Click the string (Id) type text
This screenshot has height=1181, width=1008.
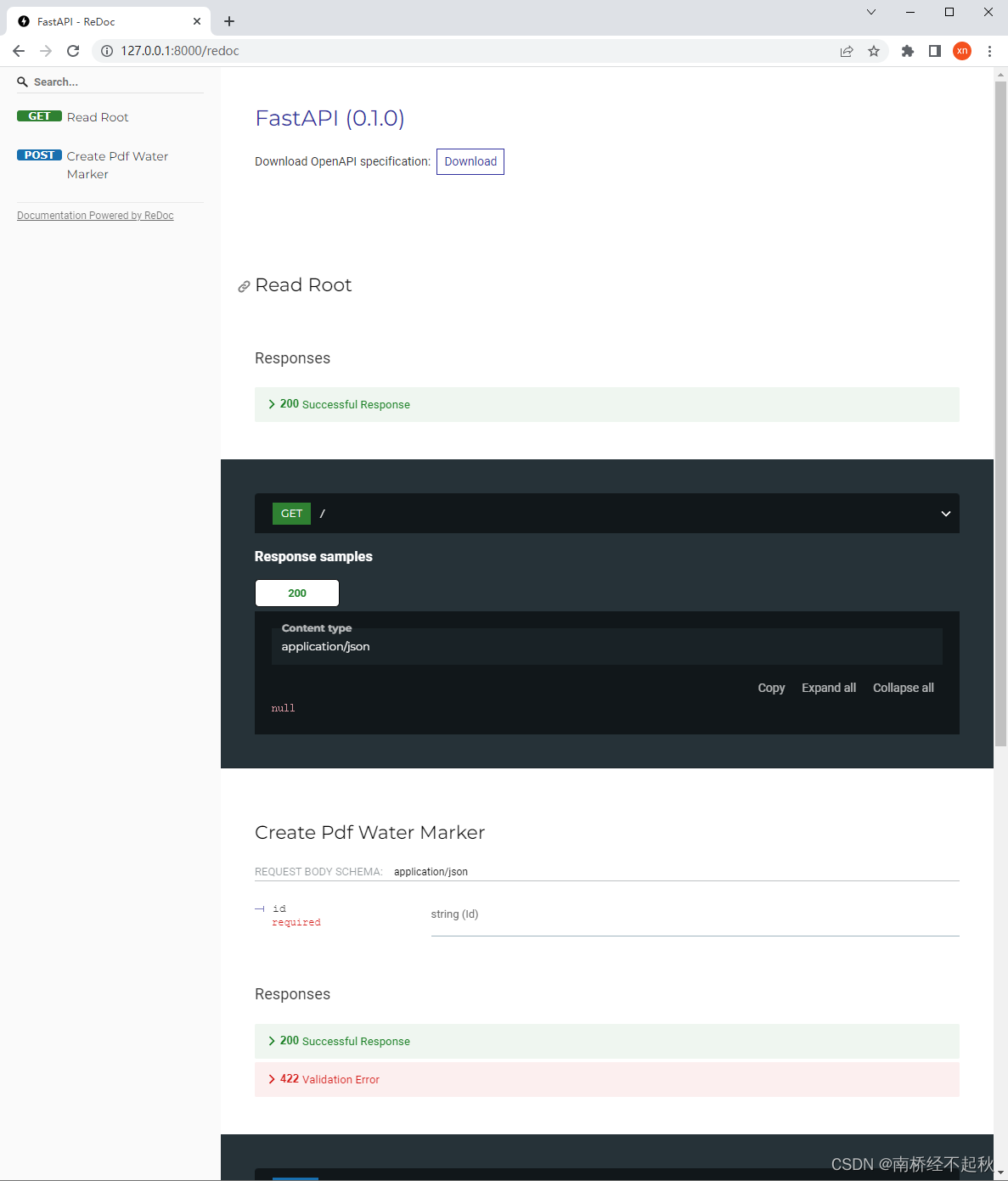(454, 914)
